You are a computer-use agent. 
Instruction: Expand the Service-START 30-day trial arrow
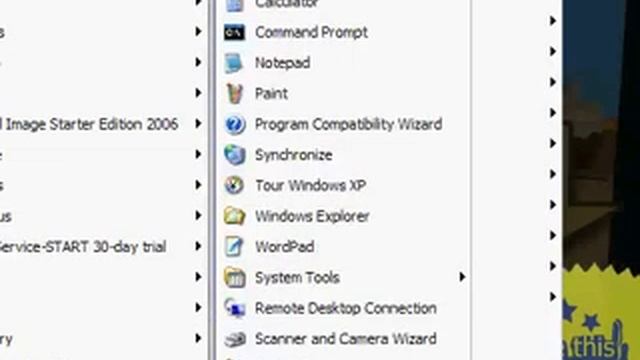[x=198, y=246]
